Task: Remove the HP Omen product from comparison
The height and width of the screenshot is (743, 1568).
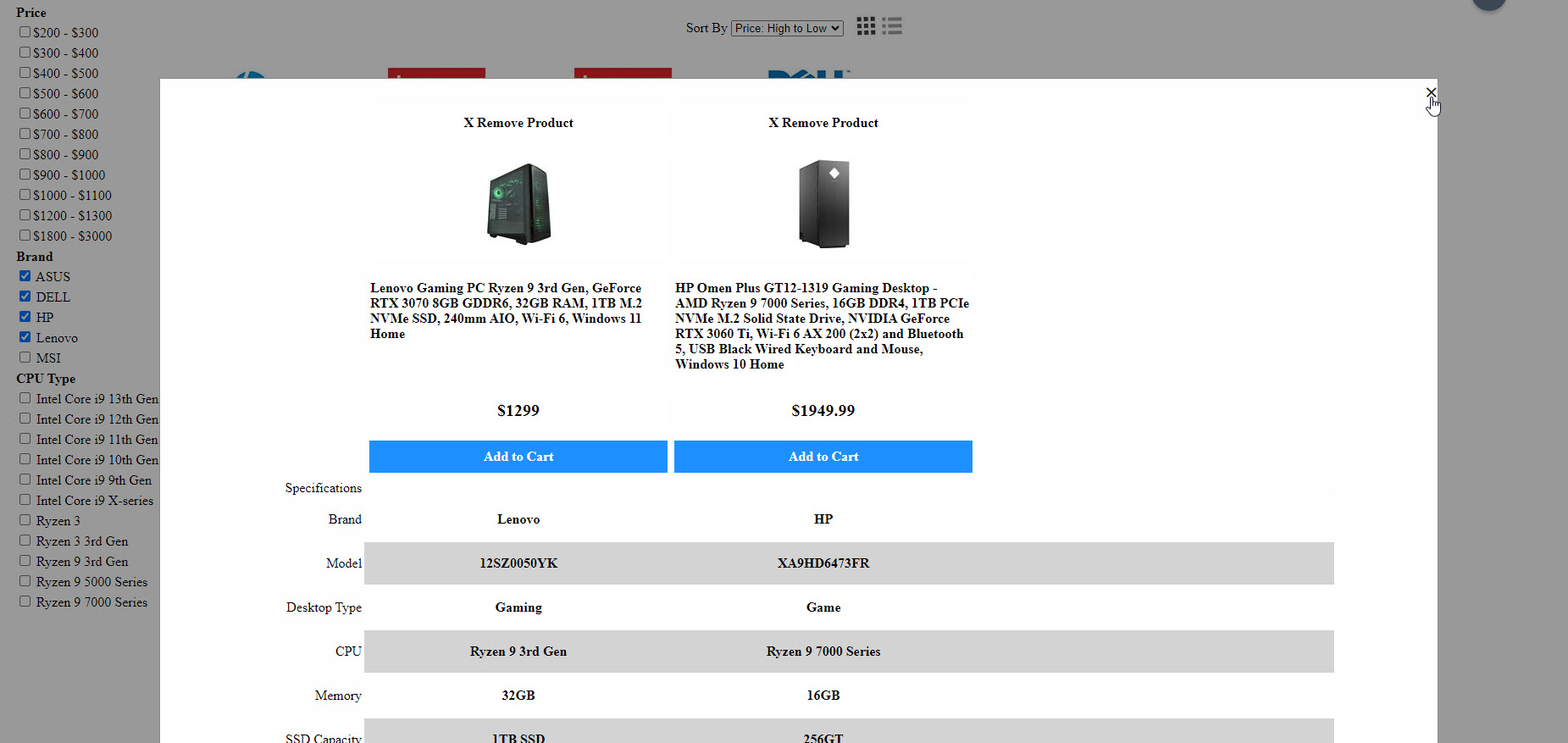Action: [x=823, y=123]
